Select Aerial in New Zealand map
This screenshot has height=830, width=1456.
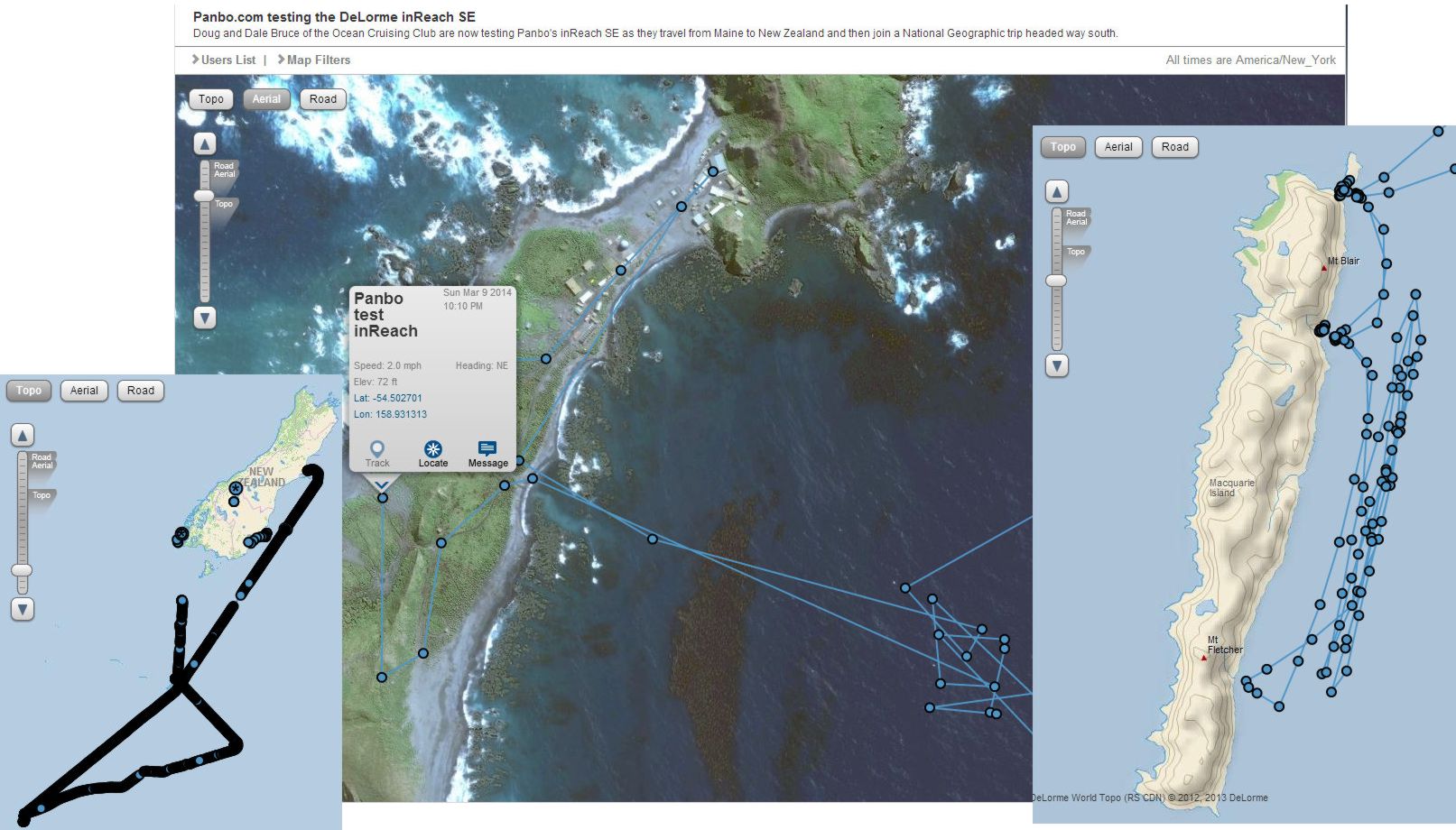pos(84,391)
